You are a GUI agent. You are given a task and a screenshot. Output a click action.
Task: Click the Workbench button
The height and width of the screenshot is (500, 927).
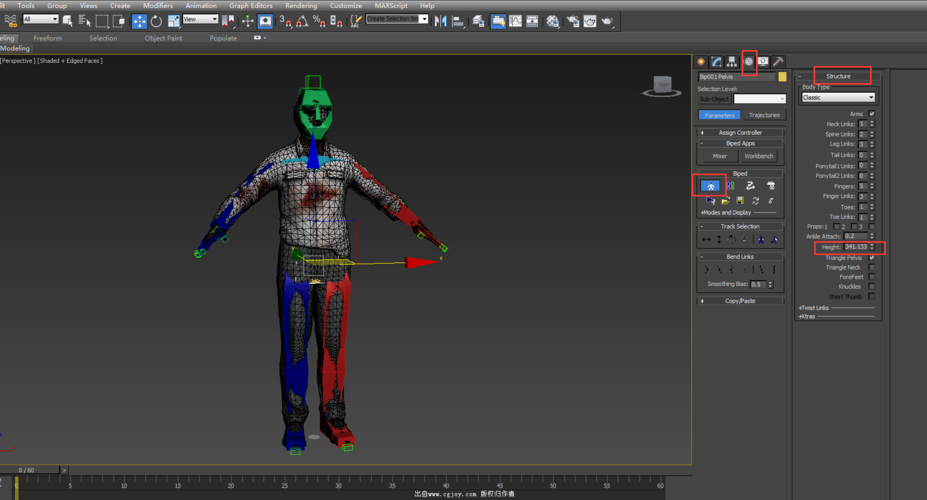click(x=759, y=156)
